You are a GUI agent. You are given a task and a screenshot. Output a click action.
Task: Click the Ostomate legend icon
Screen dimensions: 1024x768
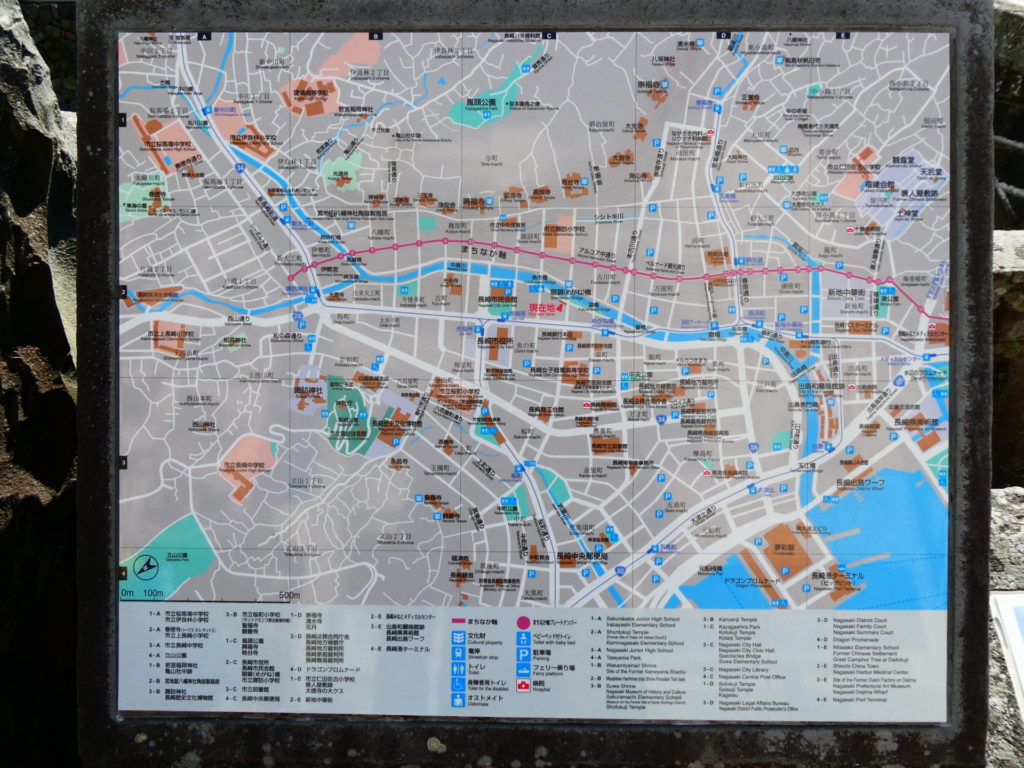point(457,698)
